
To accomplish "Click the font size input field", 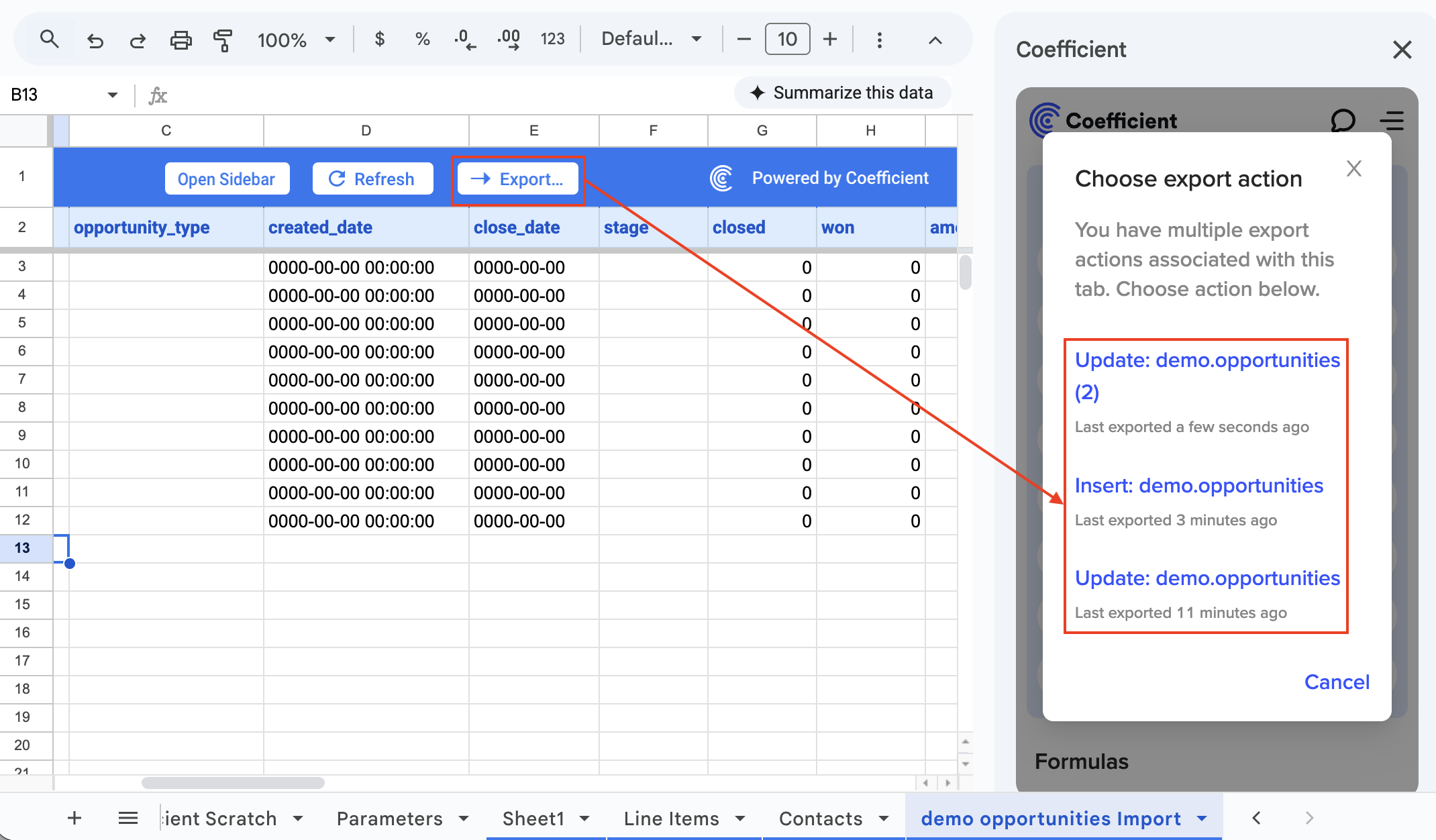I will click(787, 40).
